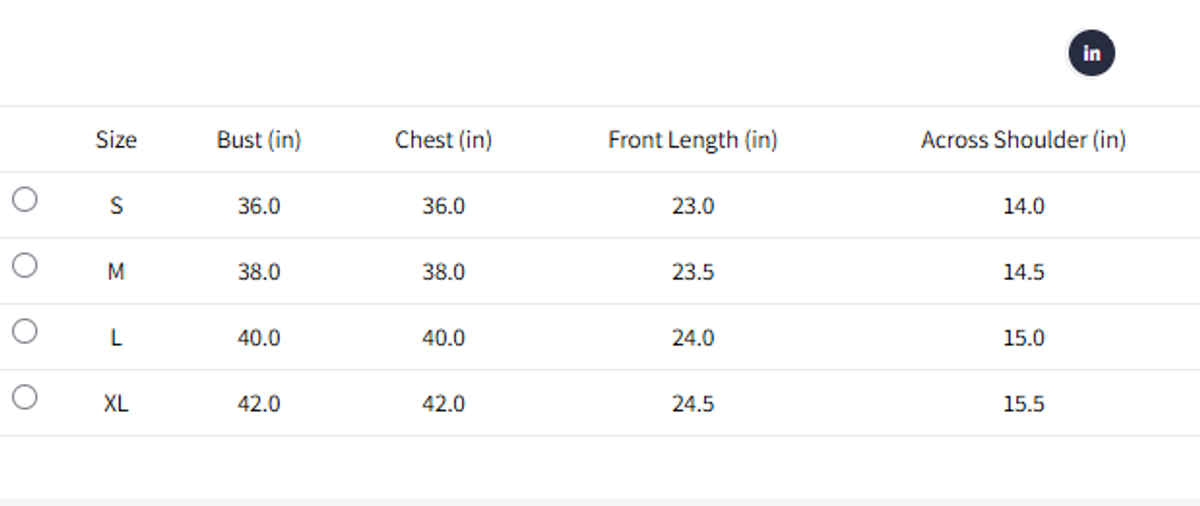Viewport: 1200px width, 506px height.
Task: Toggle the inches unit button
Action: pyautogui.click(x=1091, y=53)
